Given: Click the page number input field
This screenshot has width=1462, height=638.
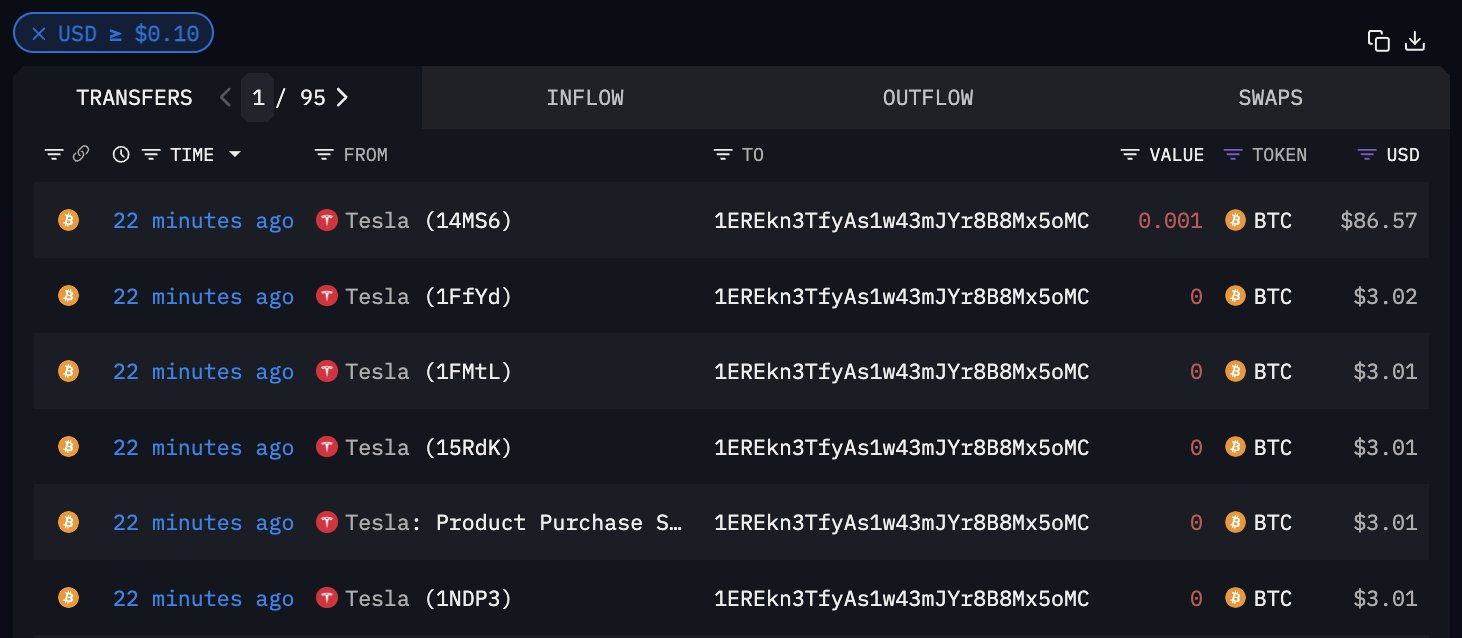Looking at the screenshot, I should click(x=258, y=97).
